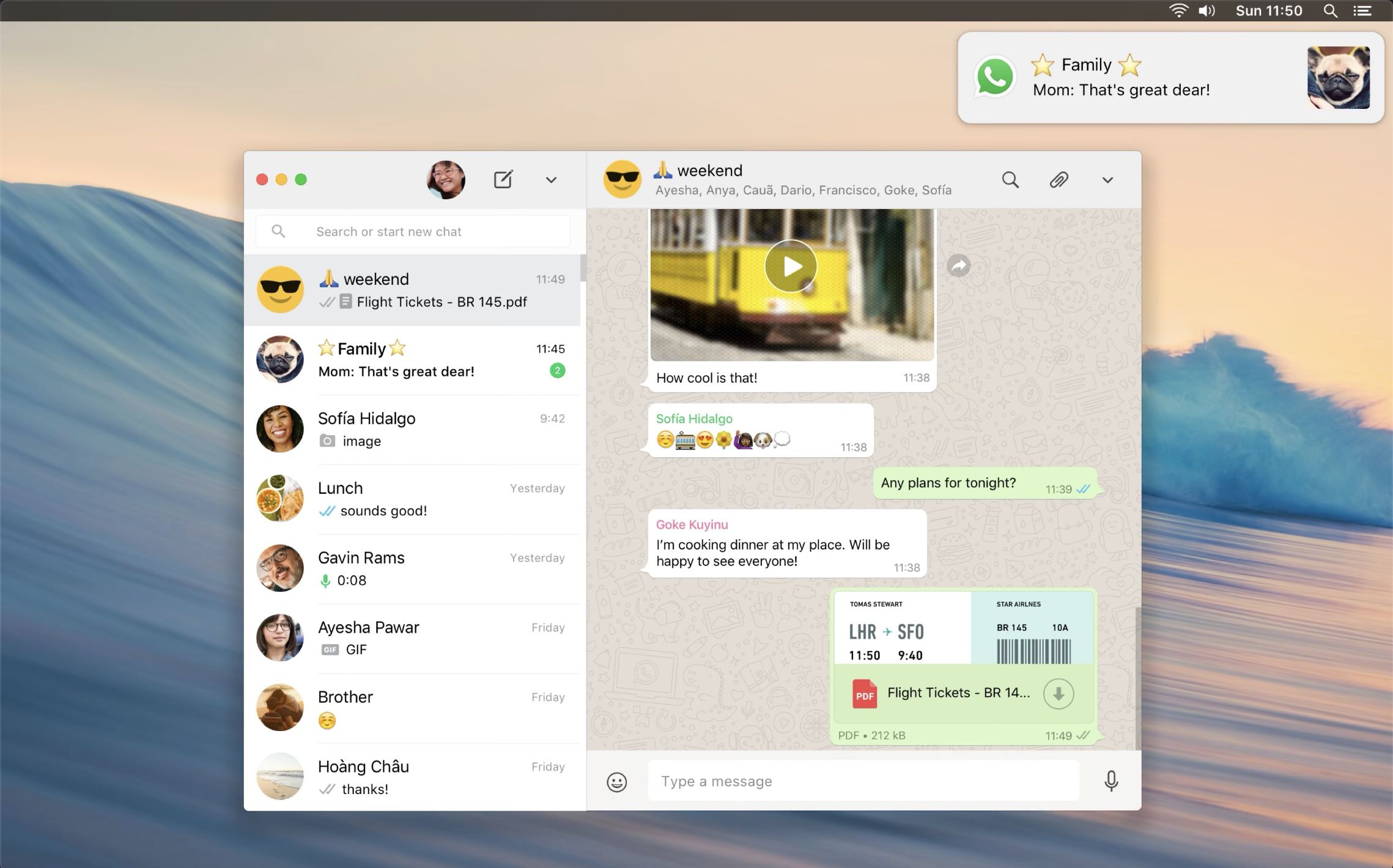Play the video in weekend chat

pyautogui.click(x=790, y=266)
